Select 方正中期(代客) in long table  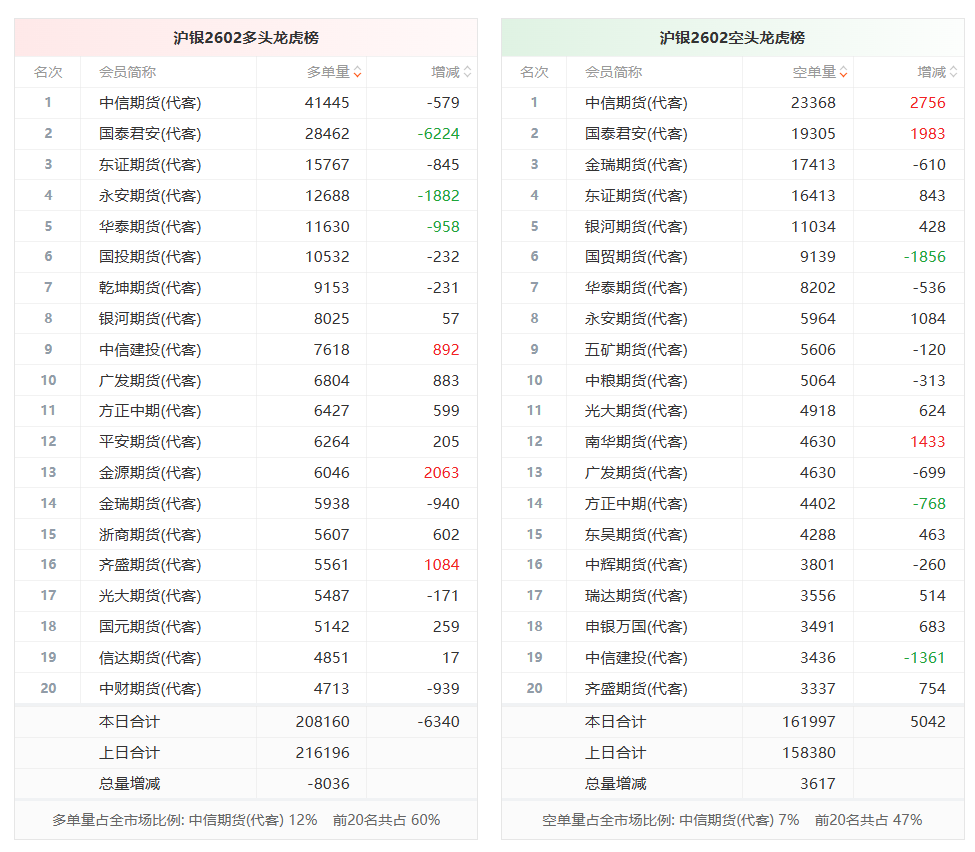point(150,411)
